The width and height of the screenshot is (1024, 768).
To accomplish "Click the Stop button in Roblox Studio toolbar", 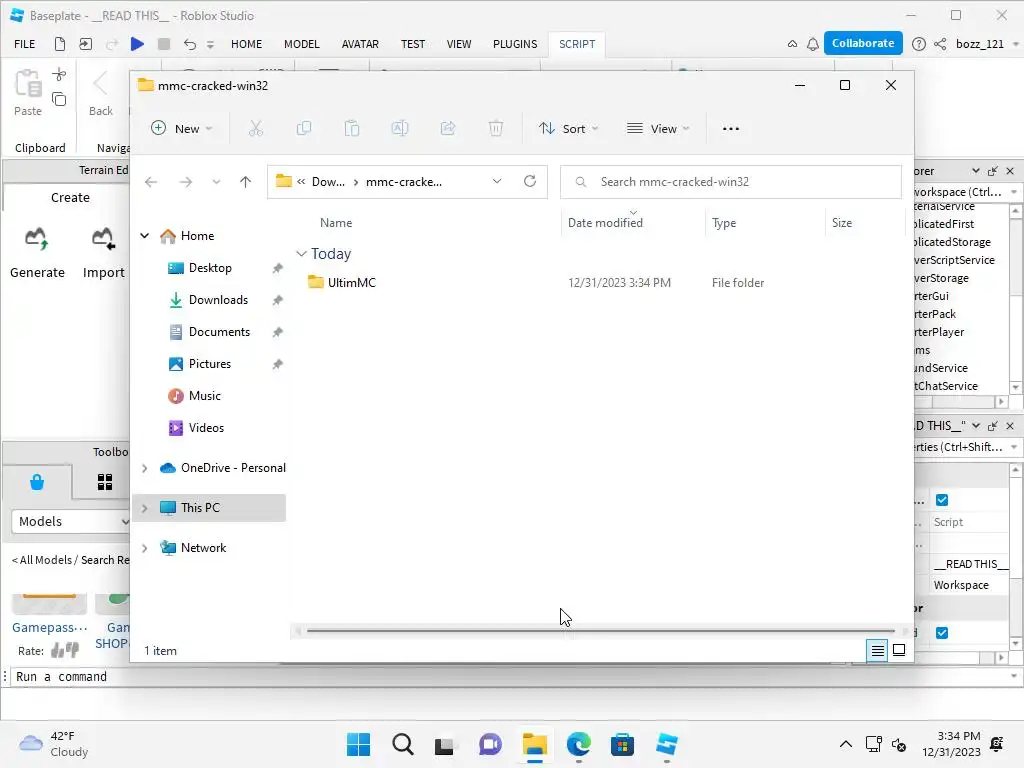I will [164, 44].
